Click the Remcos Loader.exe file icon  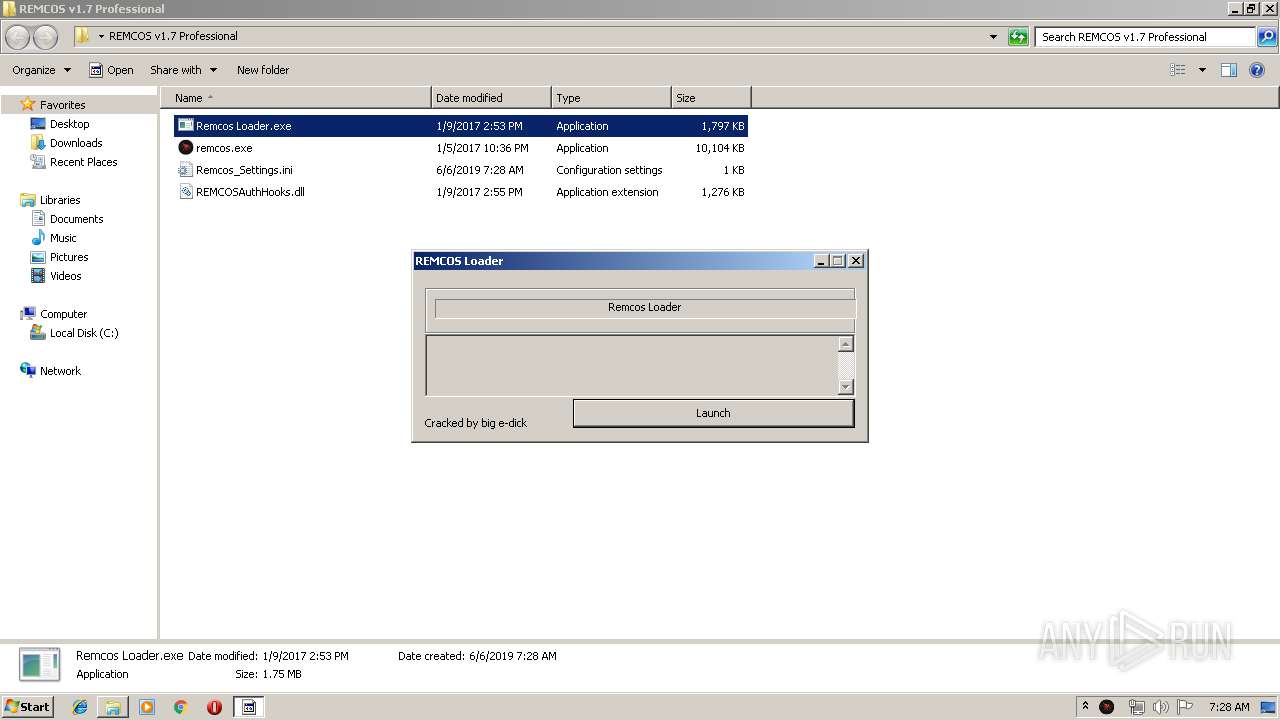point(185,126)
